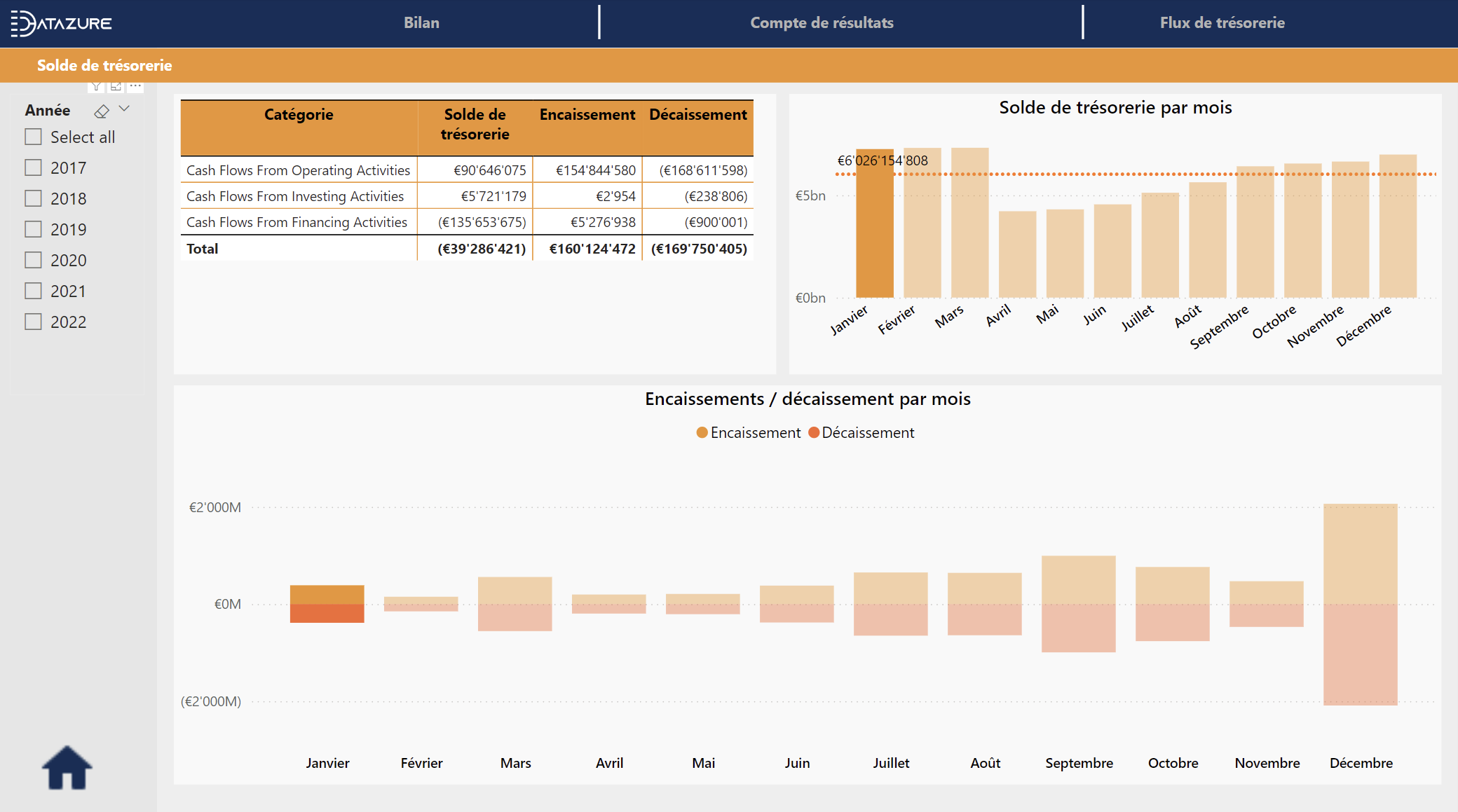Select Décembre Encaissement bar in lower chart

(x=1361, y=553)
